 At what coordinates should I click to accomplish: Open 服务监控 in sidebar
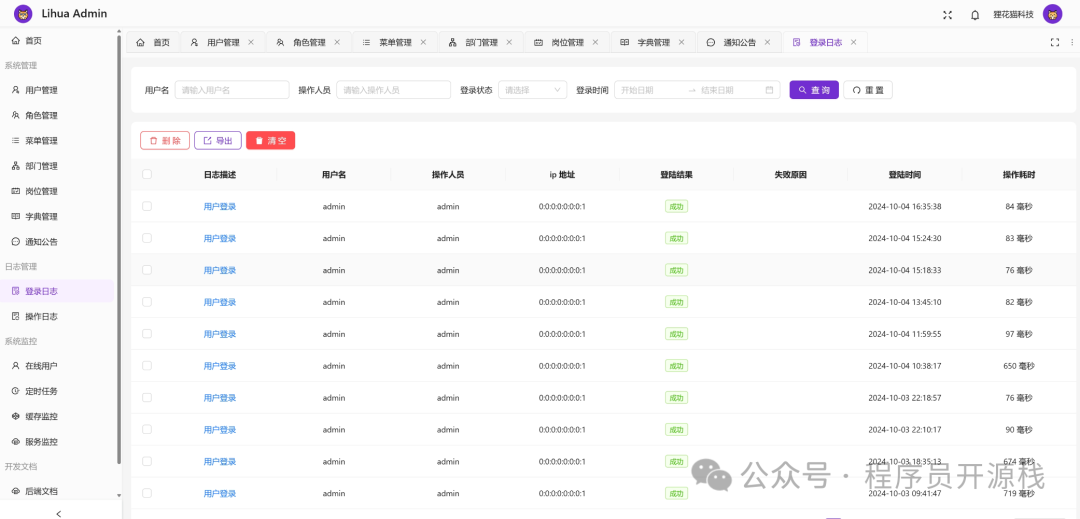pyautogui.click(x=57, y=441)
